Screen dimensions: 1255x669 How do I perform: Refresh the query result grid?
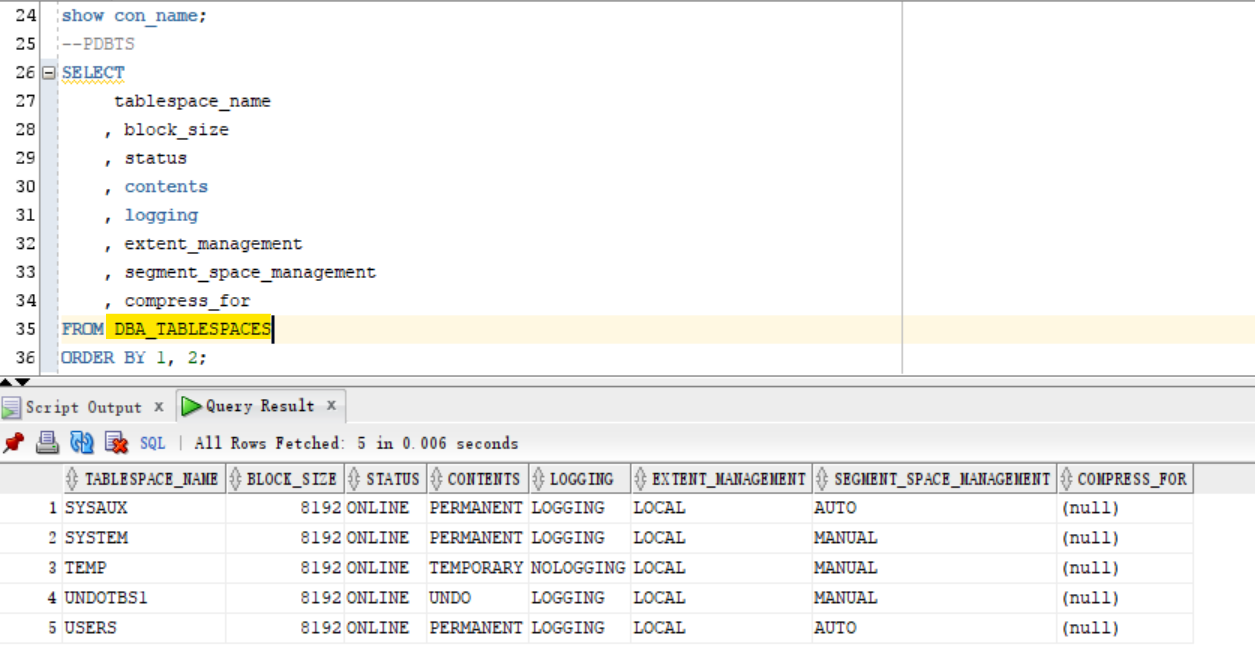click(82, 442)
